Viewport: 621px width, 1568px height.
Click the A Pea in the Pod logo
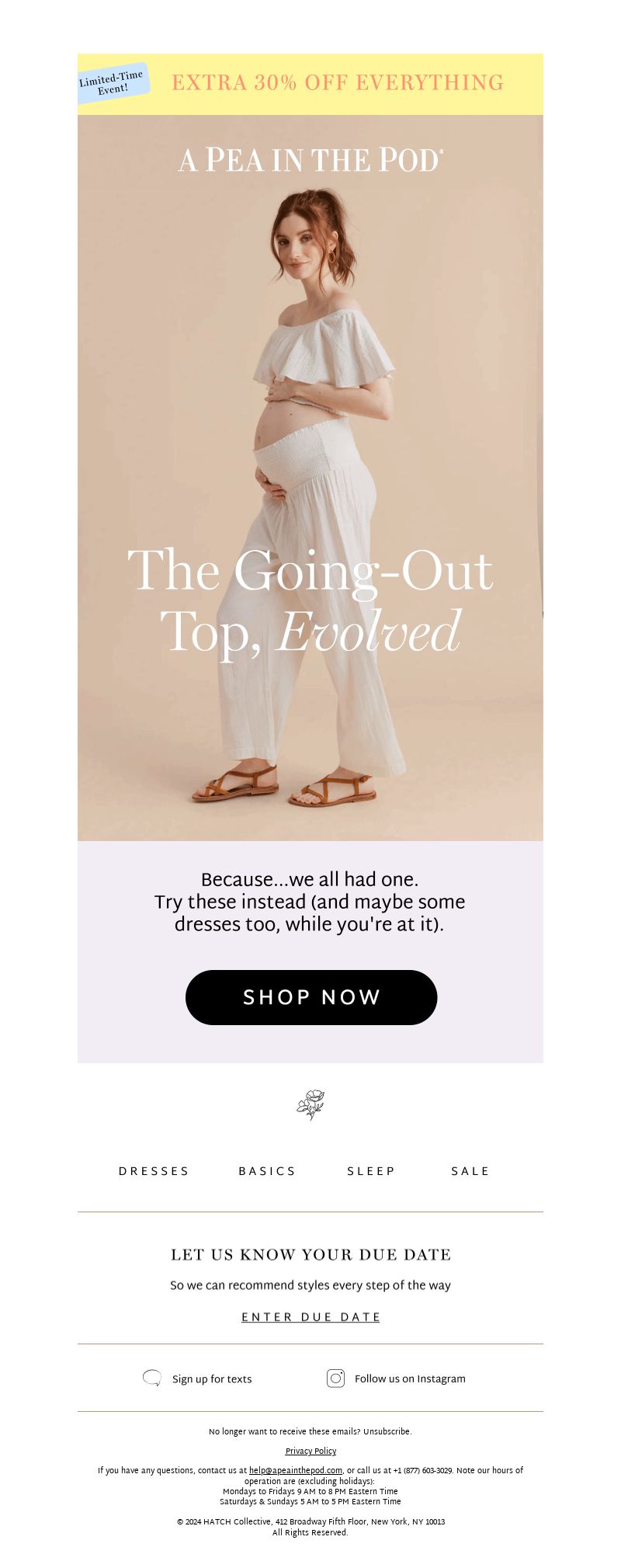(310, 160)
